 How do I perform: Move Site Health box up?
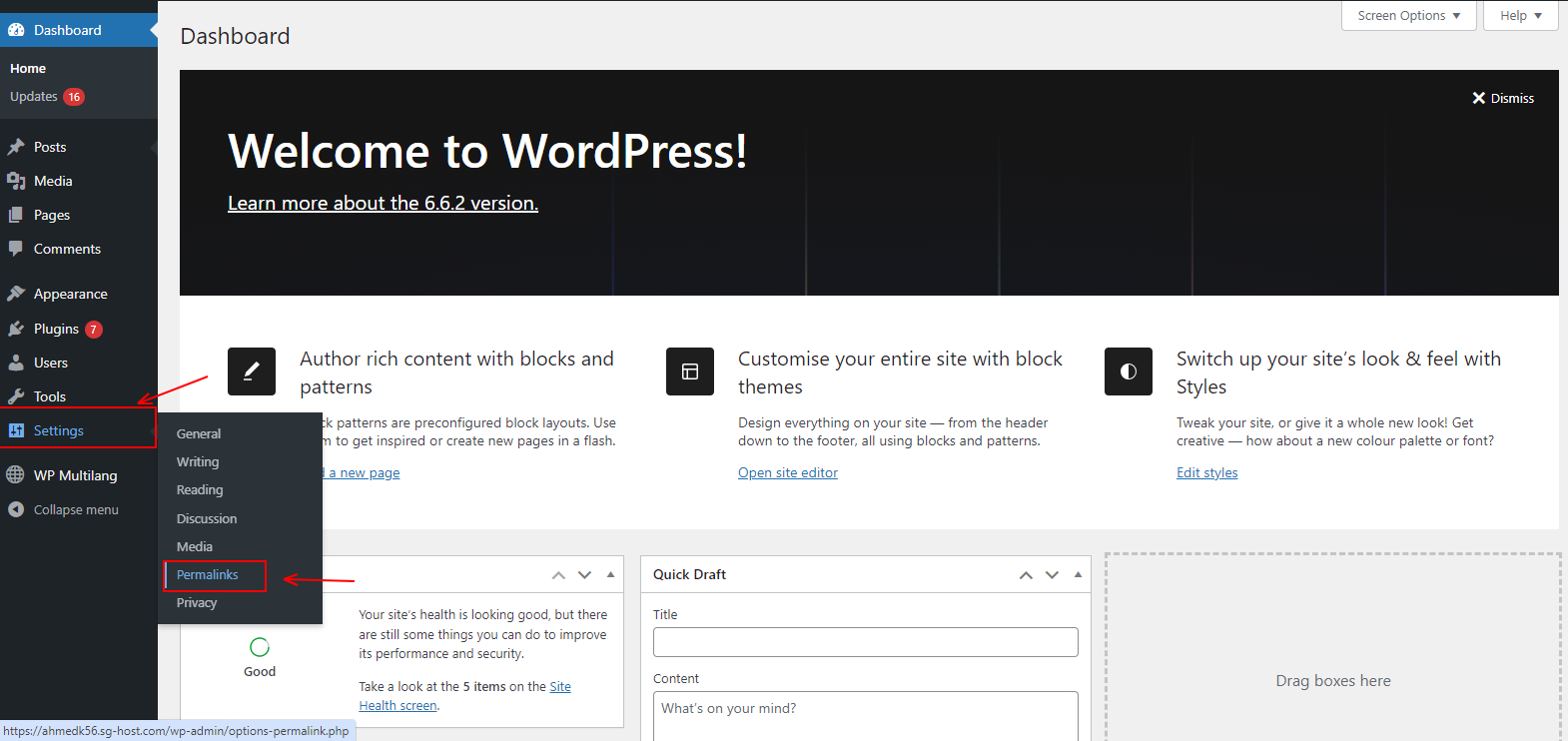pos(558,575)
